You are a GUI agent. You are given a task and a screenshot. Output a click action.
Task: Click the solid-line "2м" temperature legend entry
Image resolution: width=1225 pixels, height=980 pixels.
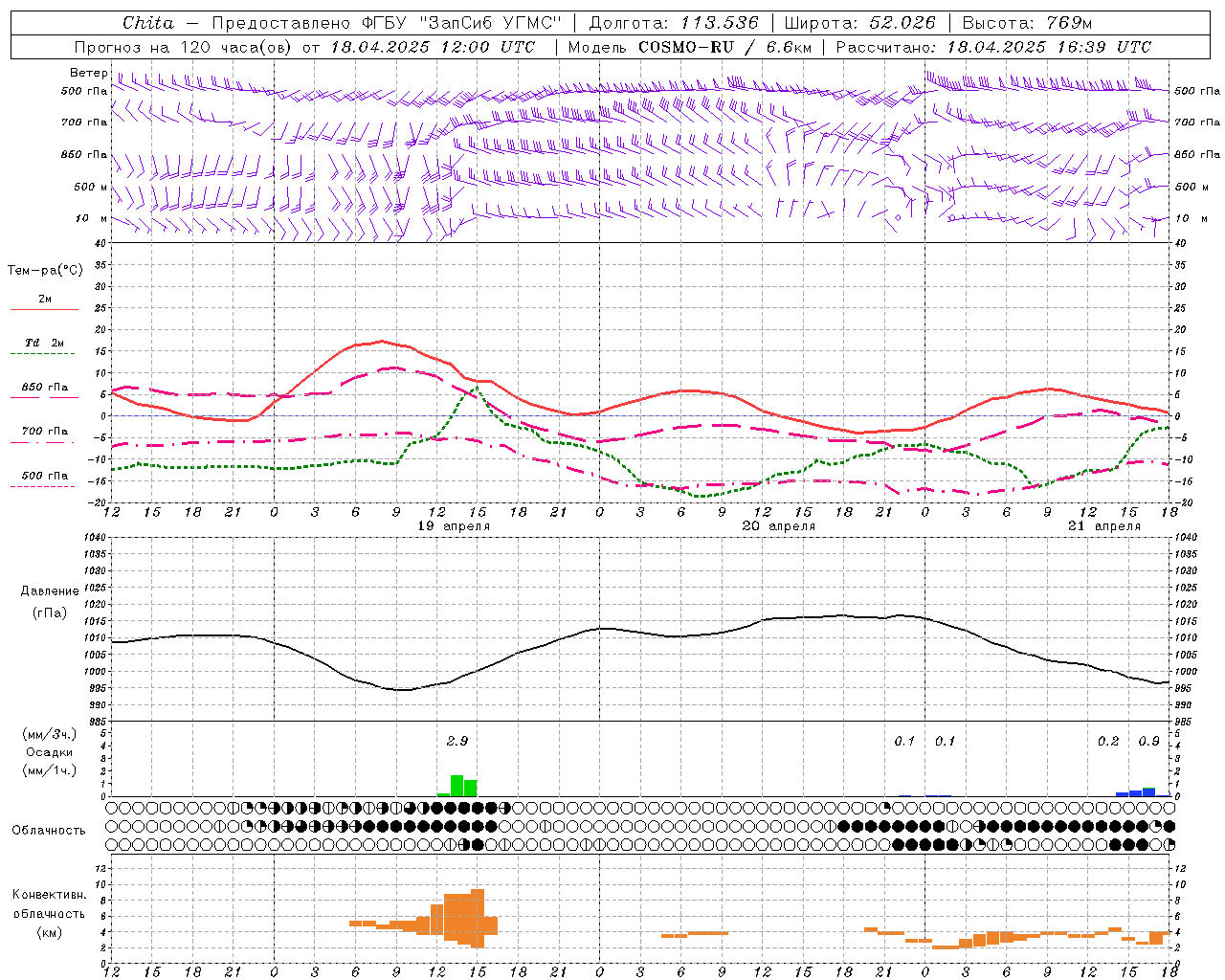45,299
